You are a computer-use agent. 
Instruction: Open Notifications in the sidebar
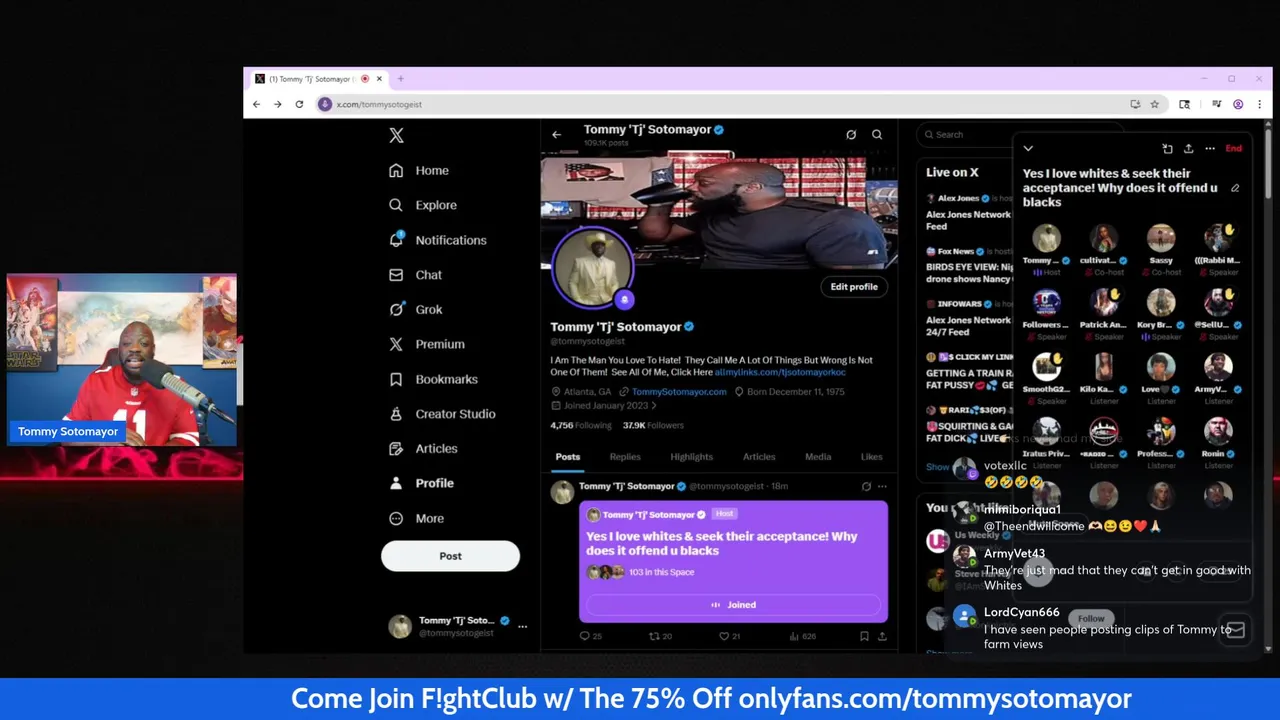(438, 240)
